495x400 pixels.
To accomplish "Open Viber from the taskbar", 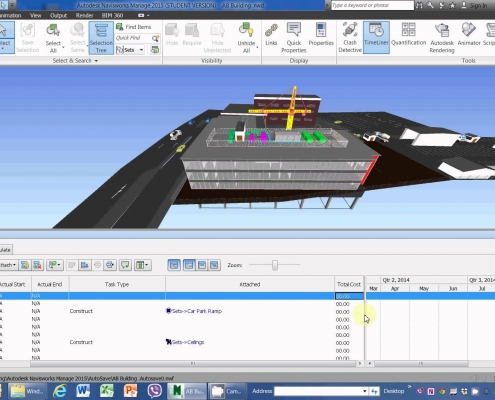I will [154, 391].
